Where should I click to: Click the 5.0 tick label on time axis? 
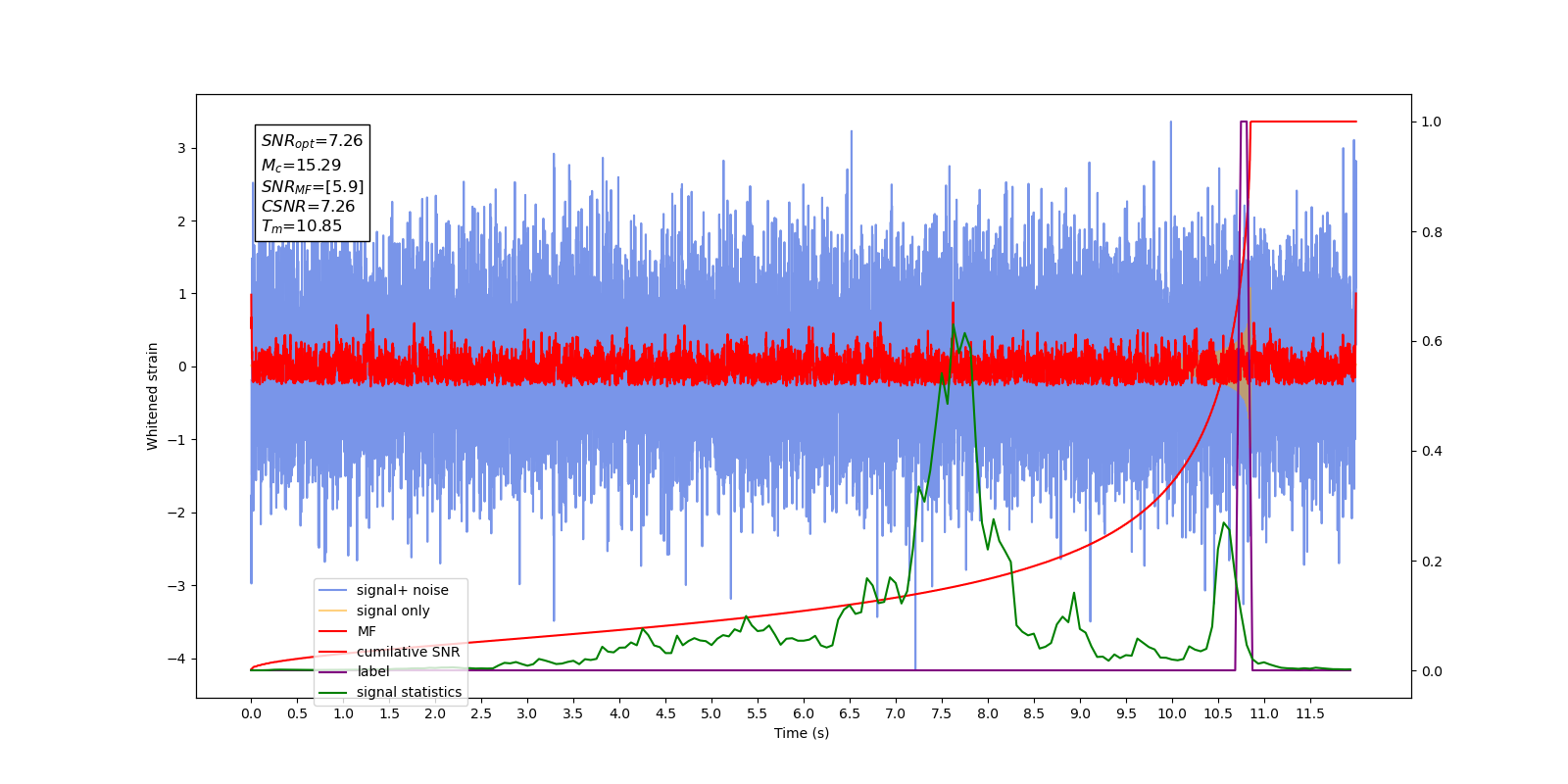point(711,713)
